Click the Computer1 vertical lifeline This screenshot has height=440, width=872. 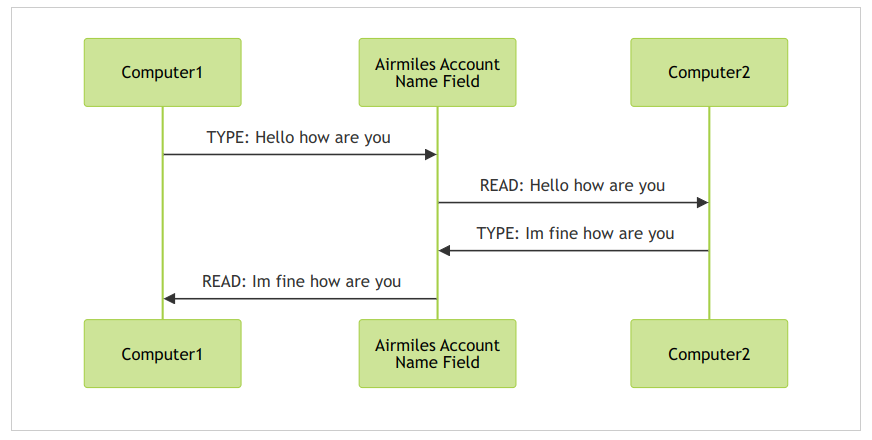pyautogui.click(x=162, y=223)
